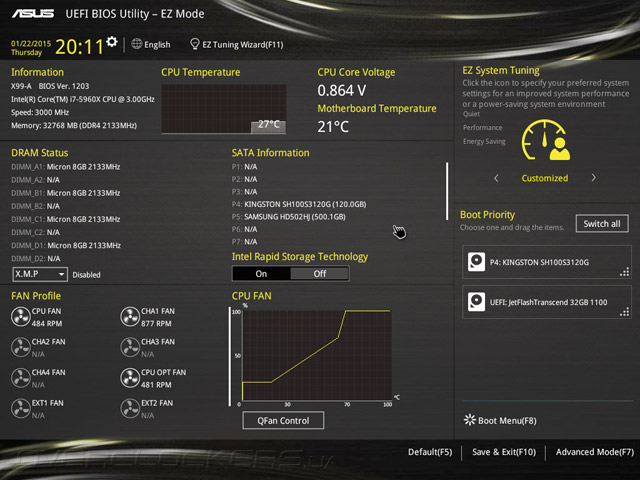Click the 0.864 V core voltage value
This screenshot has width=640, height=480.
342,90
